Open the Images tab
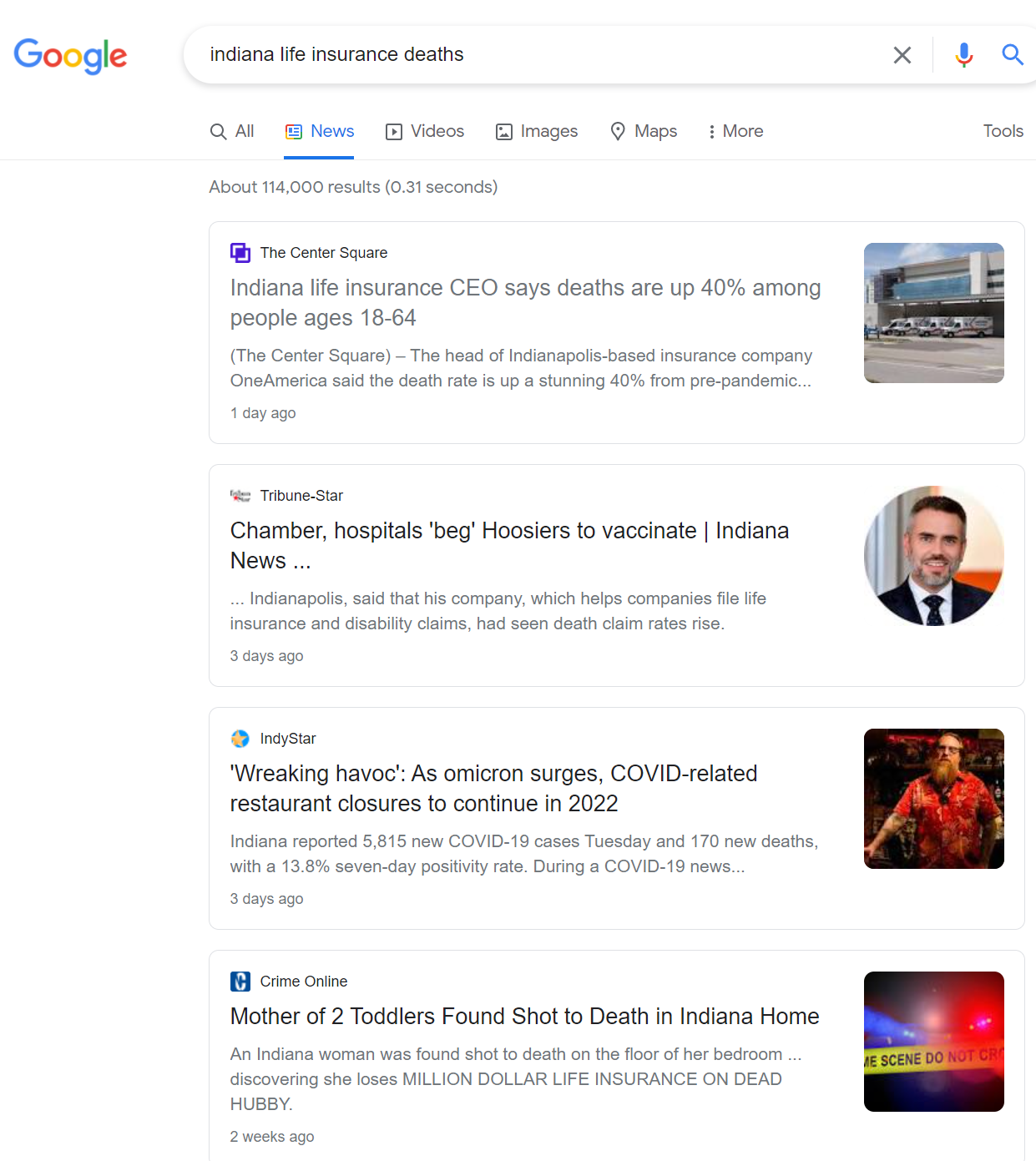This screenshot has width=1036, height=1161. [537, 131]
